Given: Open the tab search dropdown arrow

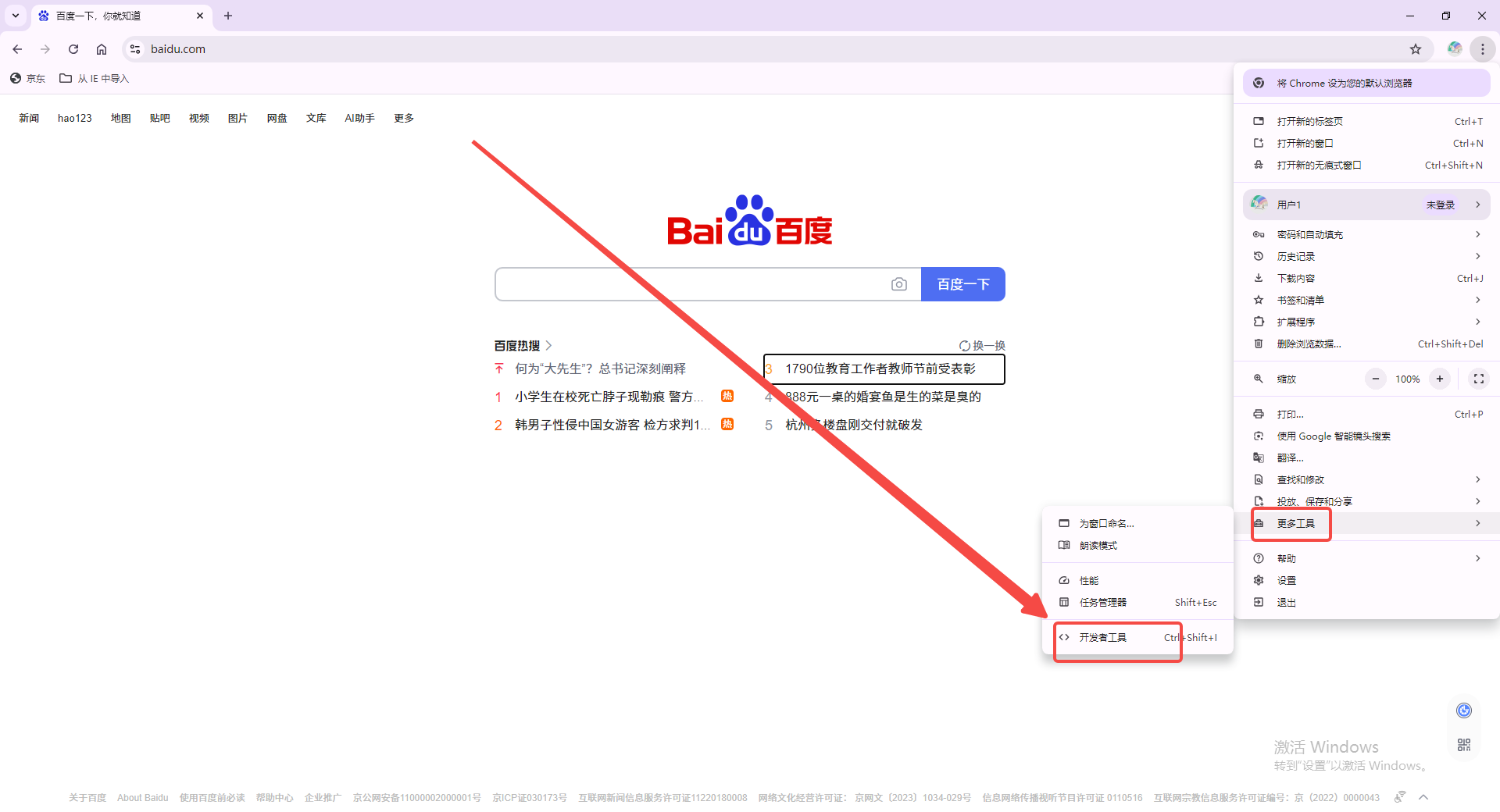Looking at the screenshot, I should [16, 16].
